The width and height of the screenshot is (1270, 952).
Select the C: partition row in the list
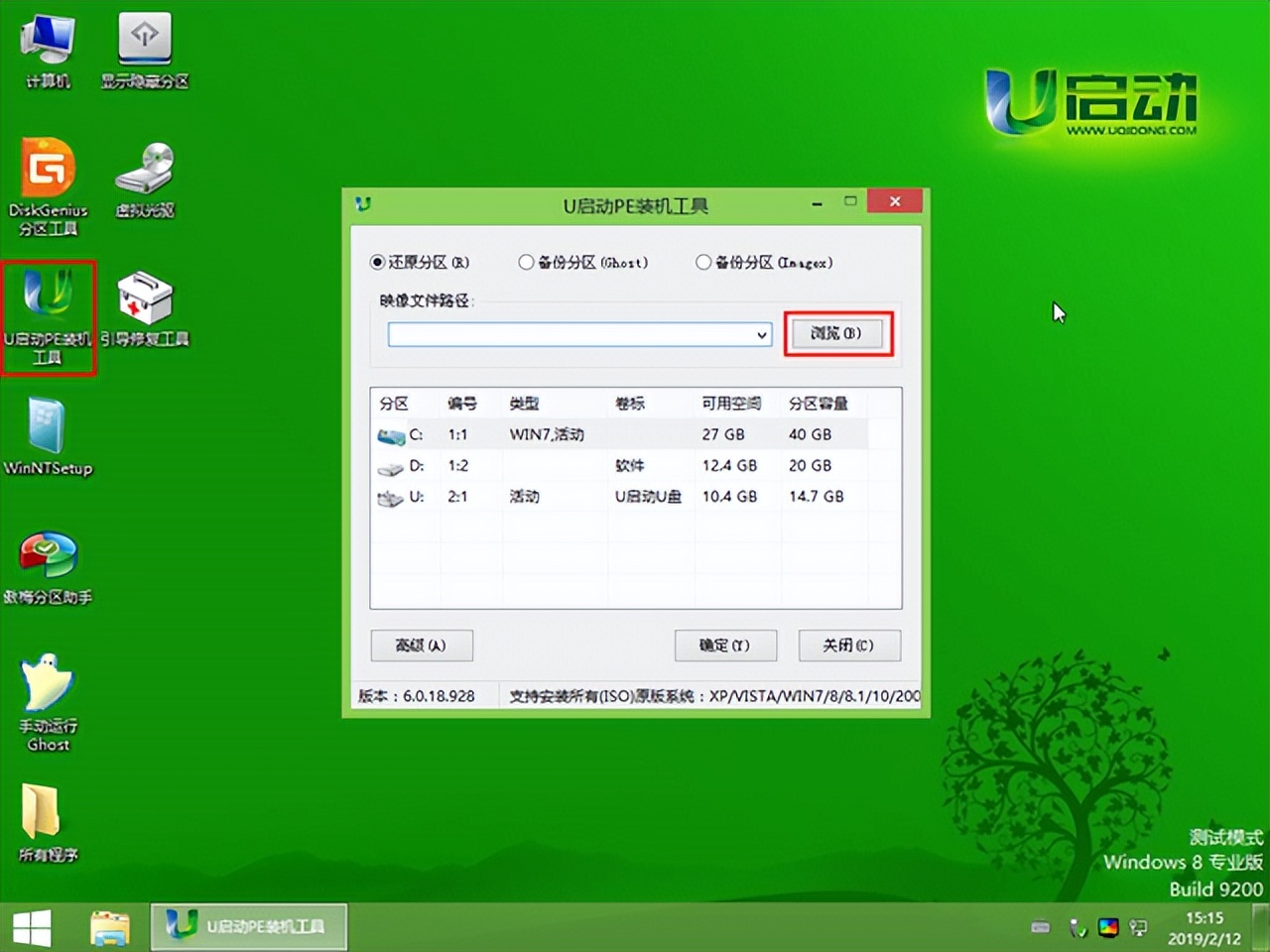click(x=595, y=434)
